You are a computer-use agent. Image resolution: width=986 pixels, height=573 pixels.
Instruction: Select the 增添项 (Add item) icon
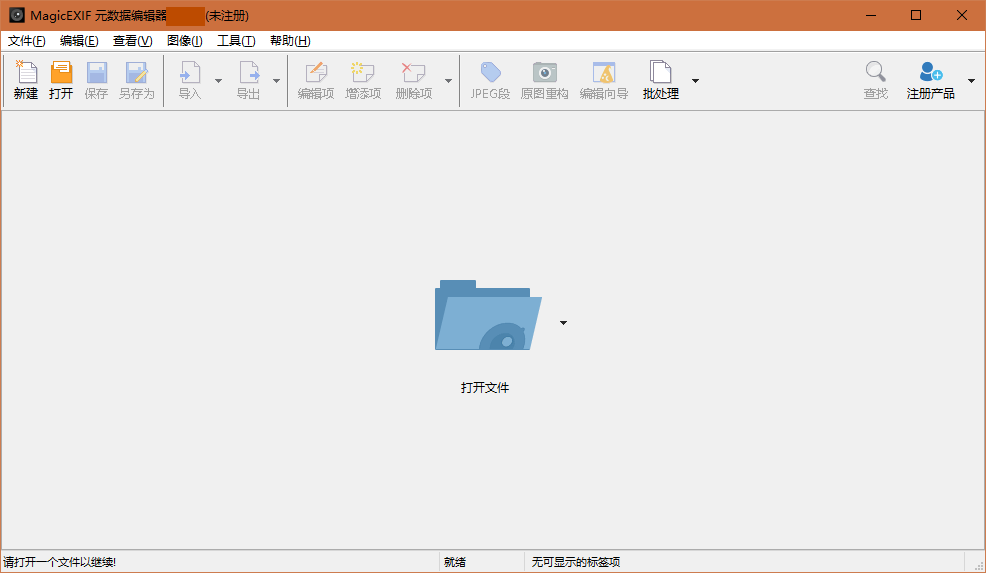363,72
